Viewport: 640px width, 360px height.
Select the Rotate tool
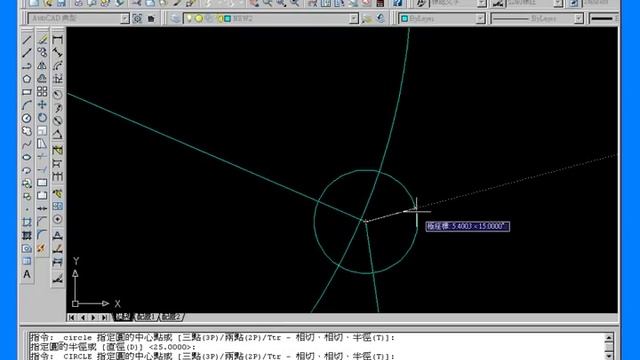pos(42,118)
